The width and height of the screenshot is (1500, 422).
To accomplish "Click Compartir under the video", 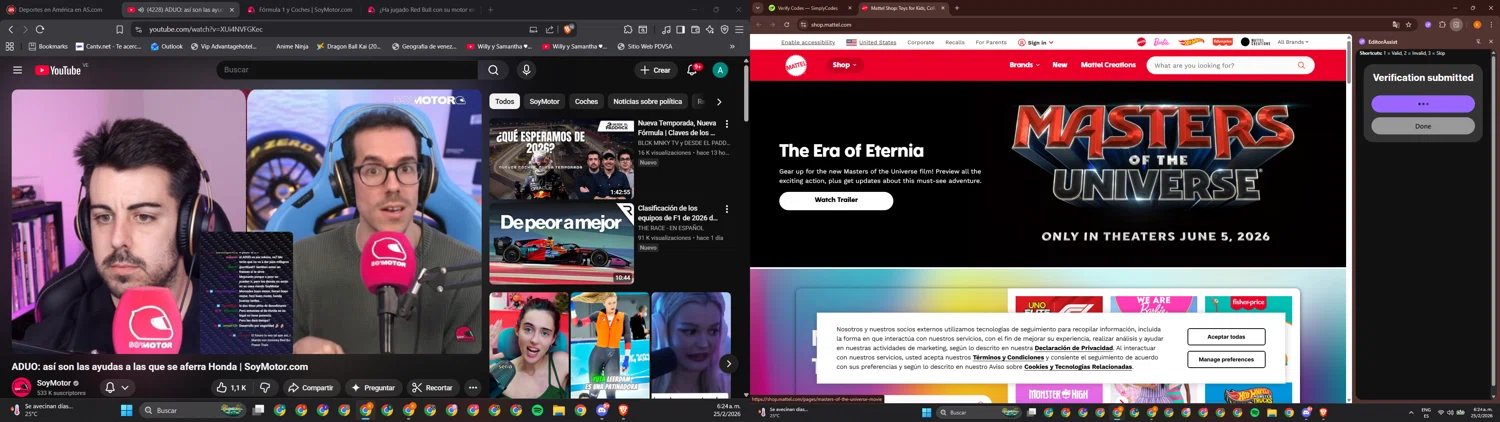I will [x=310, y=388].
